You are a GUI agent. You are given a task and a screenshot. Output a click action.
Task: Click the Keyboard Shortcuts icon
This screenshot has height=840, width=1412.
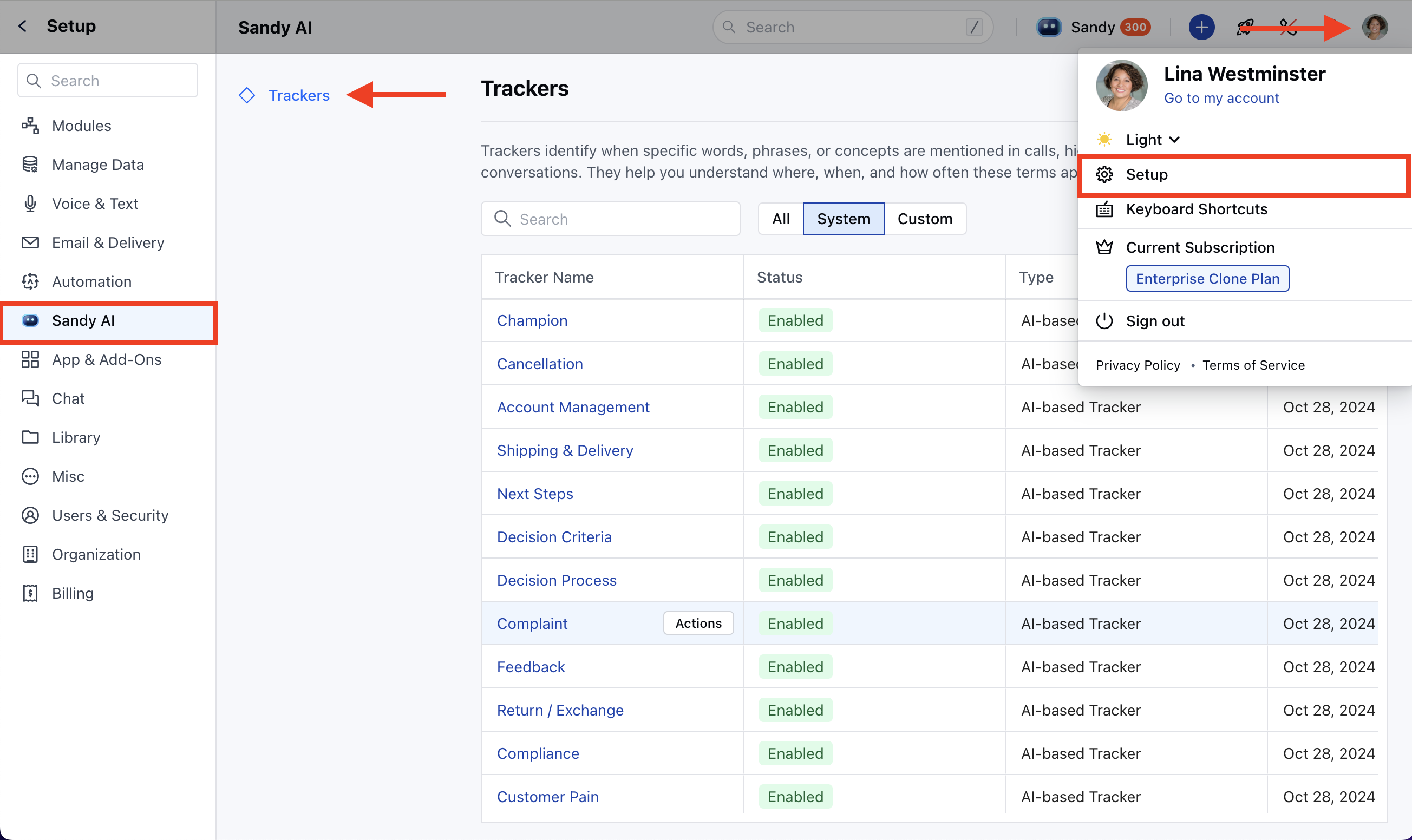[x=1104, y=210]
